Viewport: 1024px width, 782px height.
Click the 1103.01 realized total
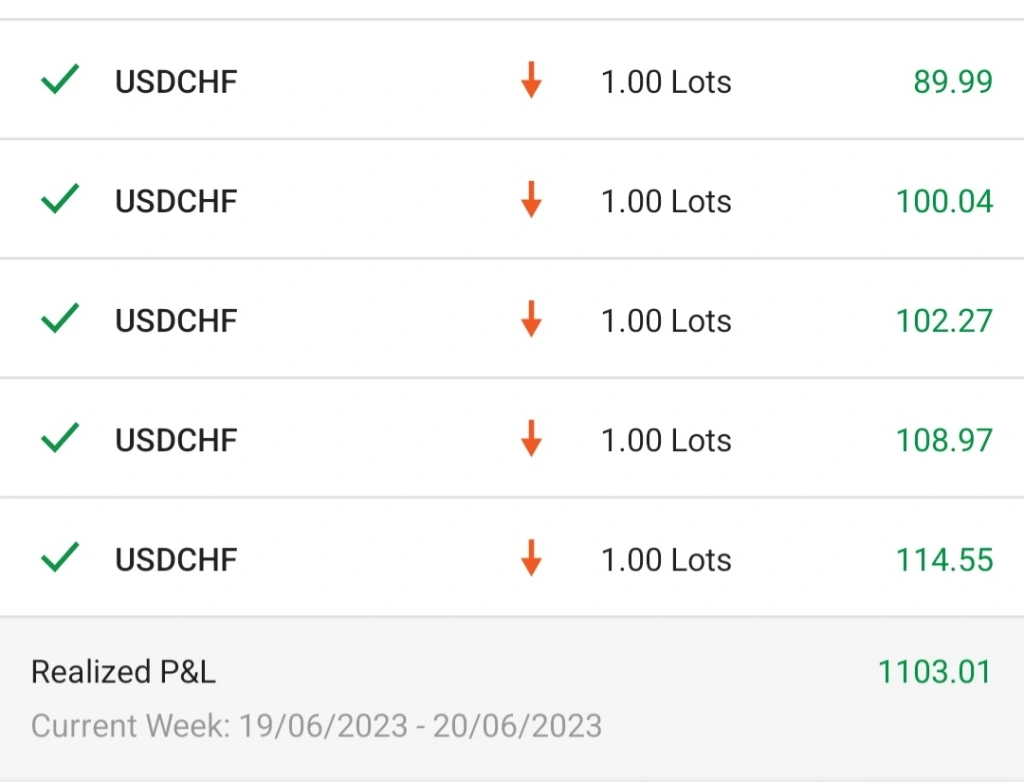click(935, 672)
